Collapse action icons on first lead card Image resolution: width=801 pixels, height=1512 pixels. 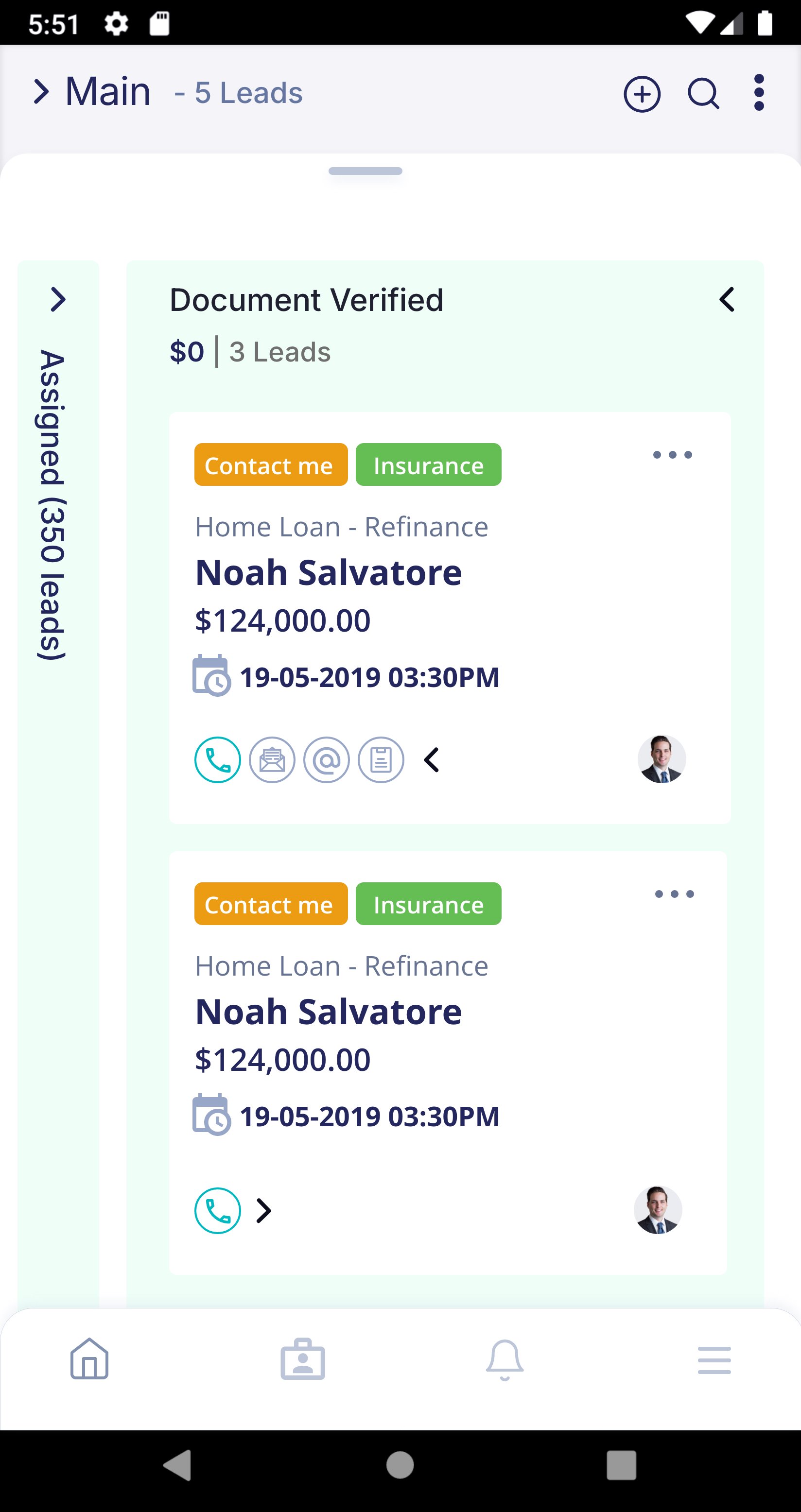432,760
